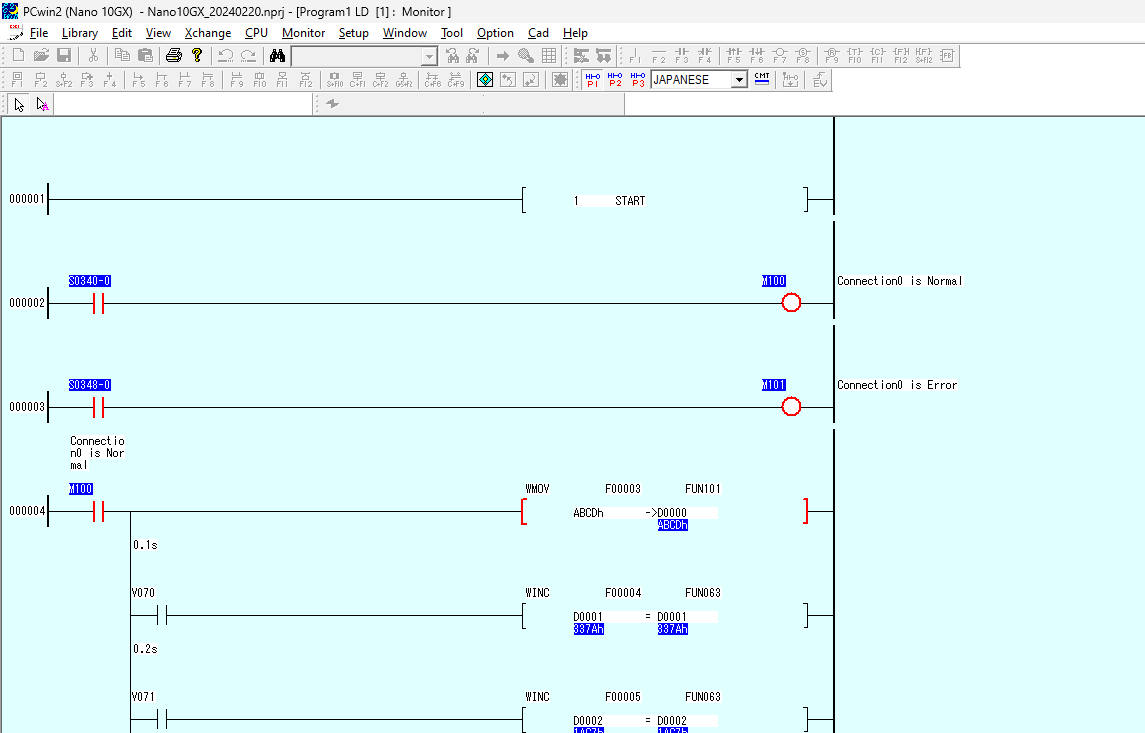Open a project with the folder icon
The image size is (1145, 733).
(41, 55)
